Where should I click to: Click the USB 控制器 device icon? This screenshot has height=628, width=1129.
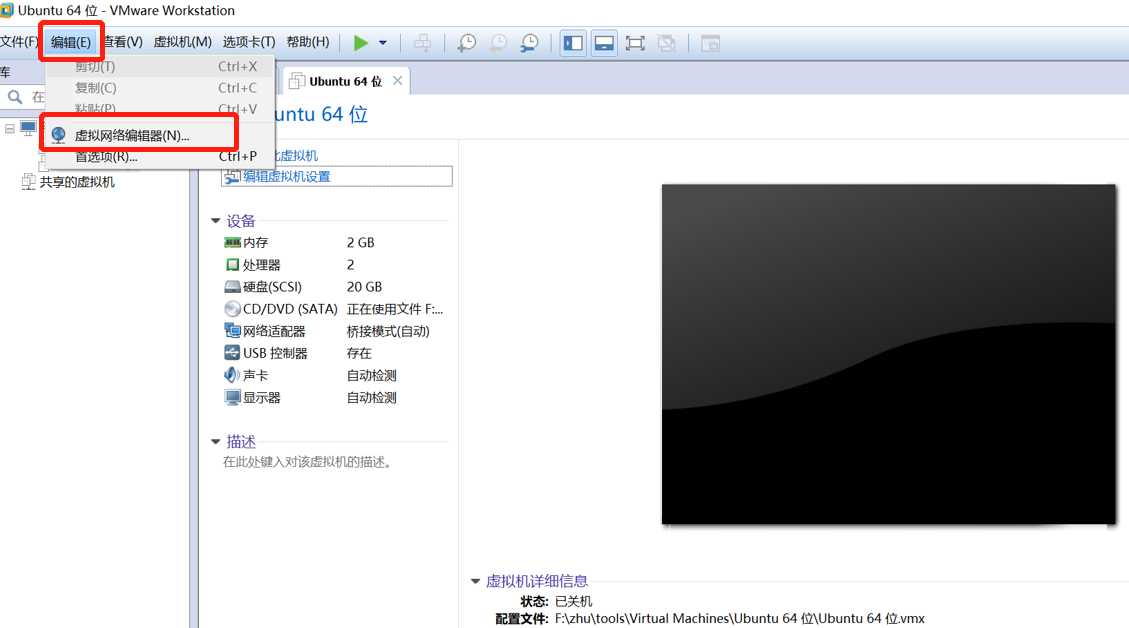(232, 353)
